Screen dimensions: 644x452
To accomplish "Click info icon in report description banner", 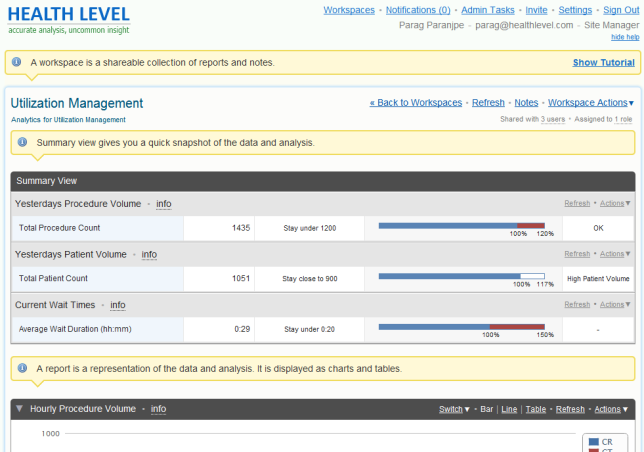I will (24, 368).
